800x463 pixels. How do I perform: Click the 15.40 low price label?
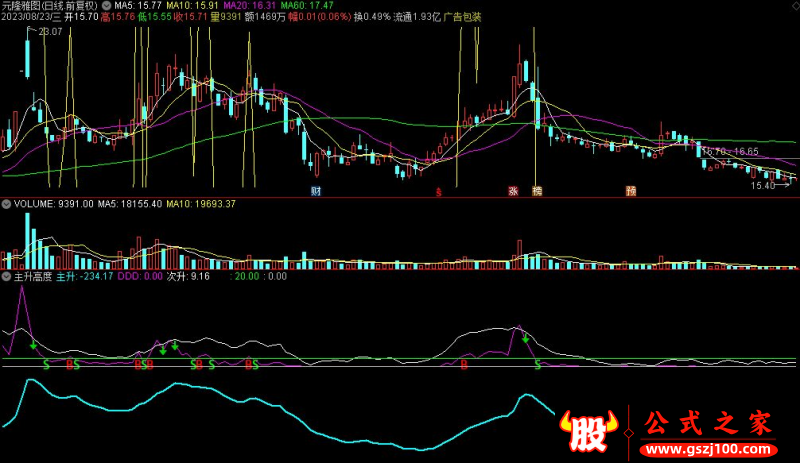[x=763, y=186]
